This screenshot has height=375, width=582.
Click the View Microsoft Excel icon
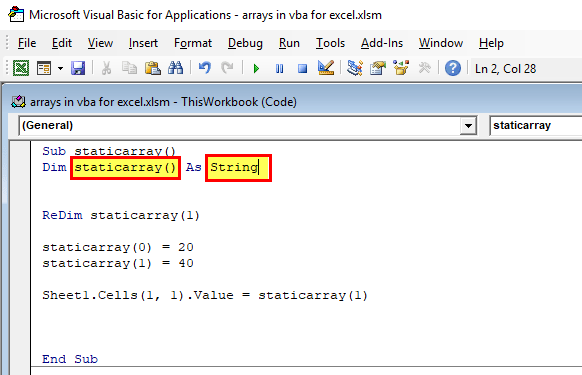coord(21,68)
